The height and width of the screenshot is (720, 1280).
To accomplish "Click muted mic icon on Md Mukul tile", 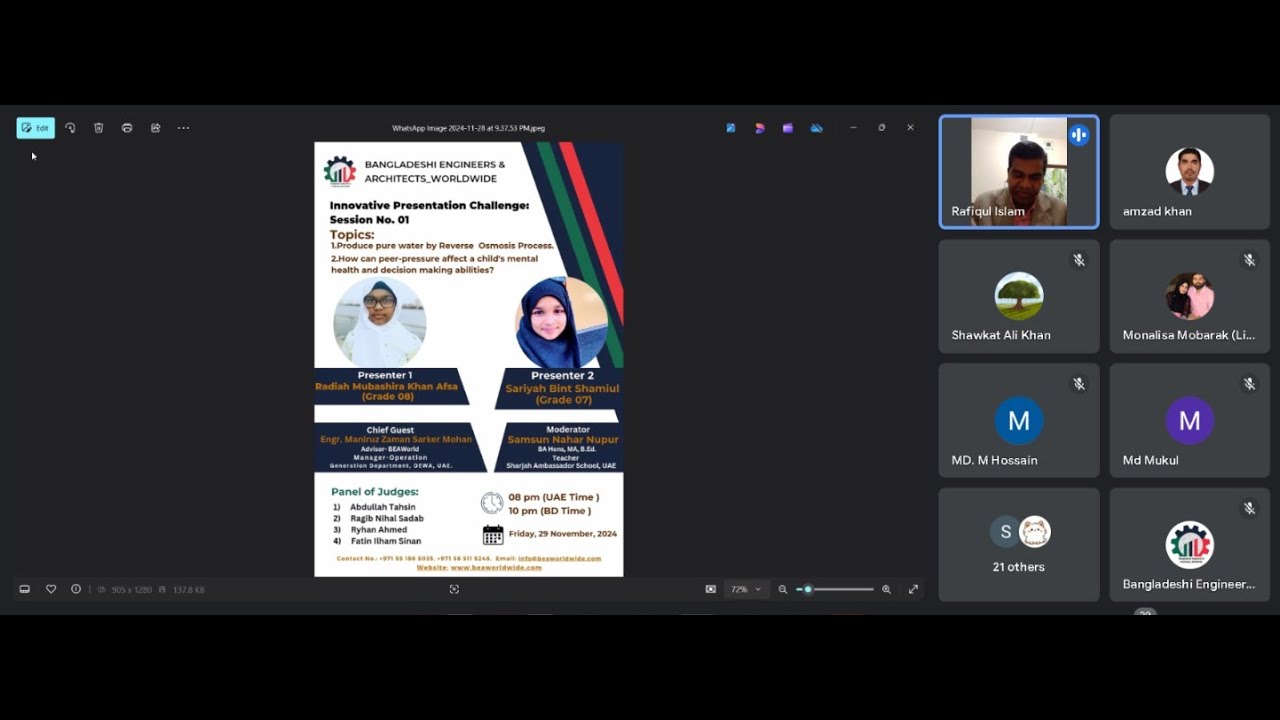I will (x=1249, y=384).
